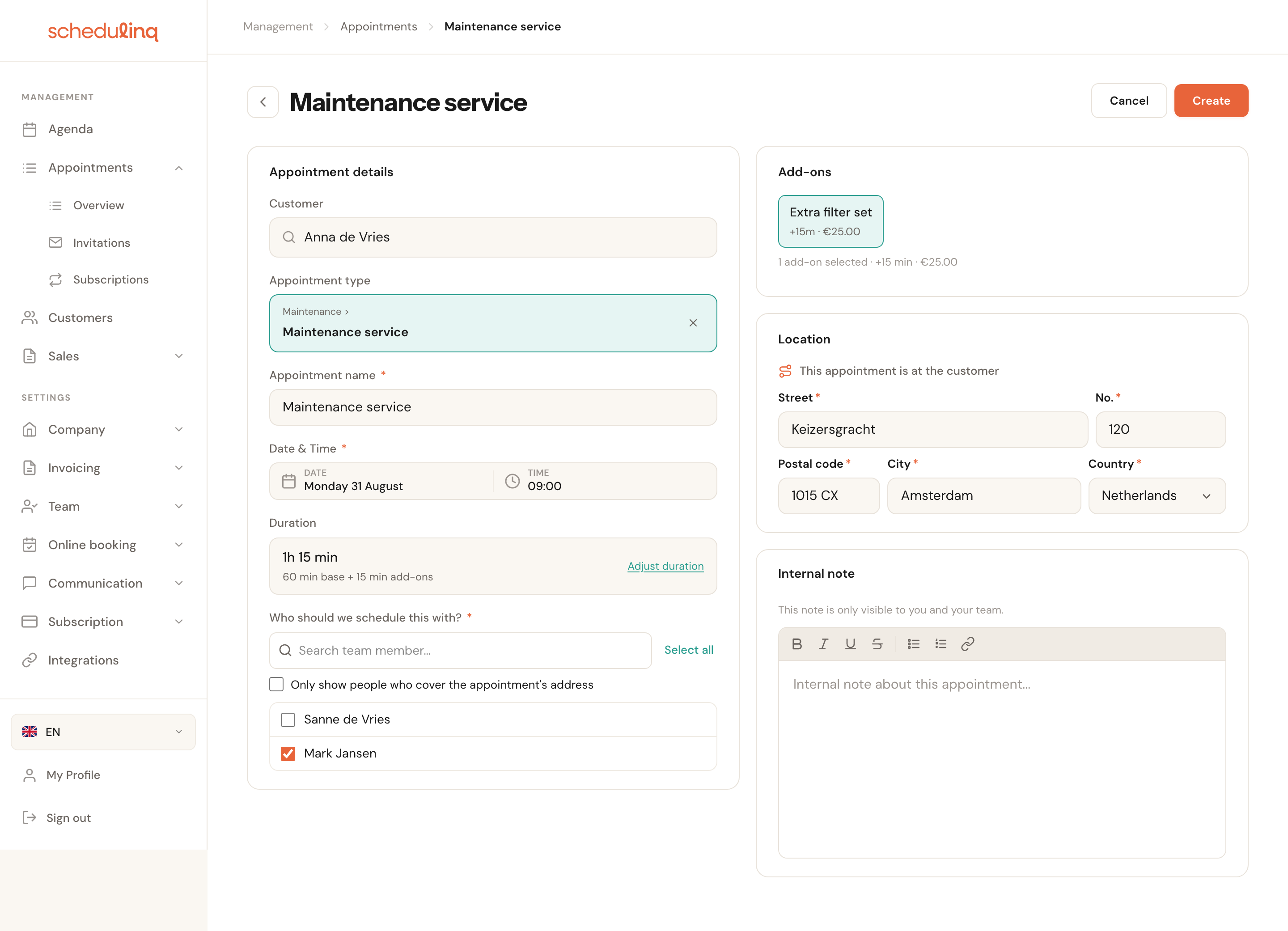The image size is (1288, 931).
Task: Open the Country dropdown showing Netherlands
Action: (1157, 495)
